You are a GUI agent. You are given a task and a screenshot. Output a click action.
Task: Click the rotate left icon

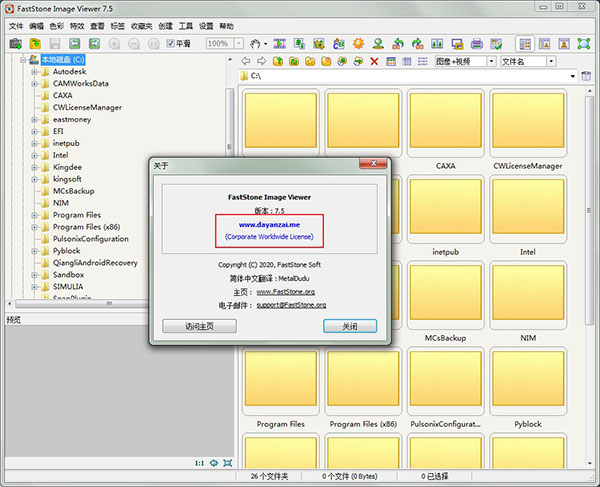[398, 44]
